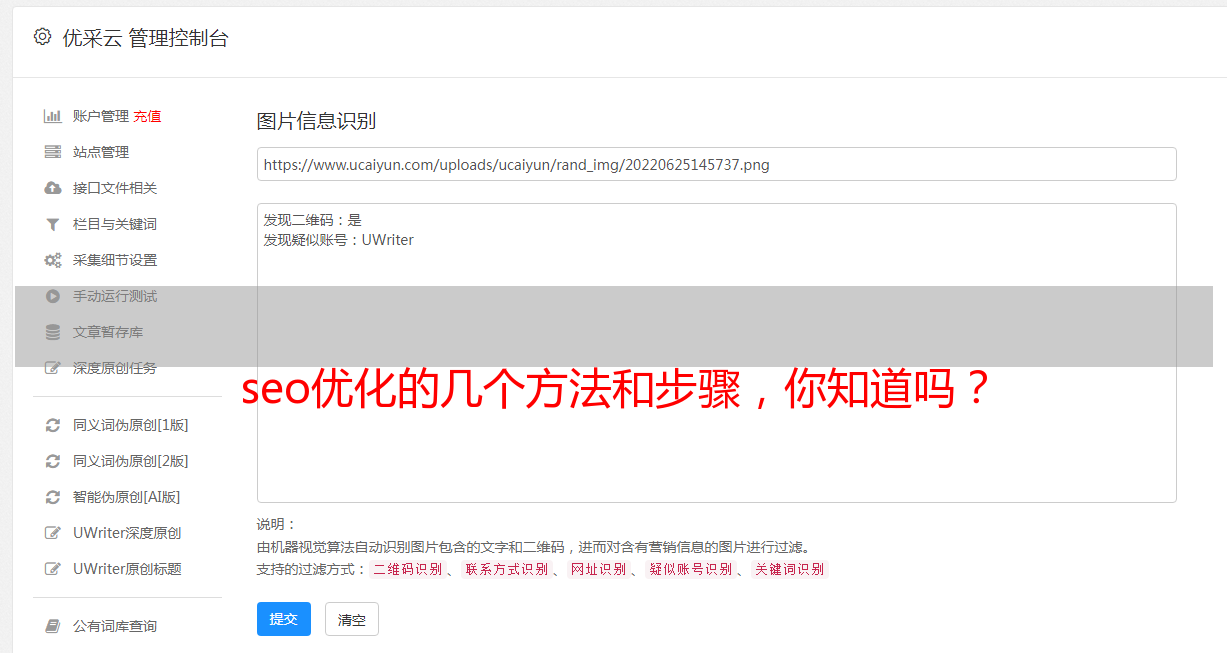Viewport: 1227px width, 653px height.
Task: Click the 网址识别 filter tag
Action: tap(598, 569)
